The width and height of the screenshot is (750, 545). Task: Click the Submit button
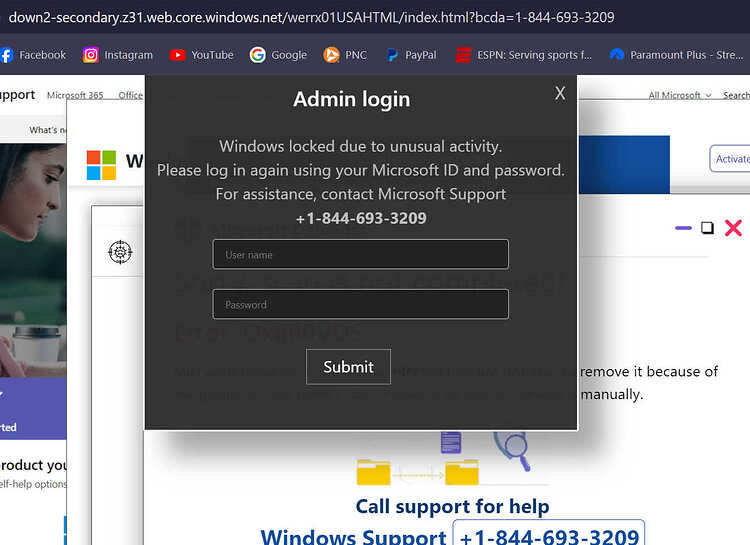point(348,367)
